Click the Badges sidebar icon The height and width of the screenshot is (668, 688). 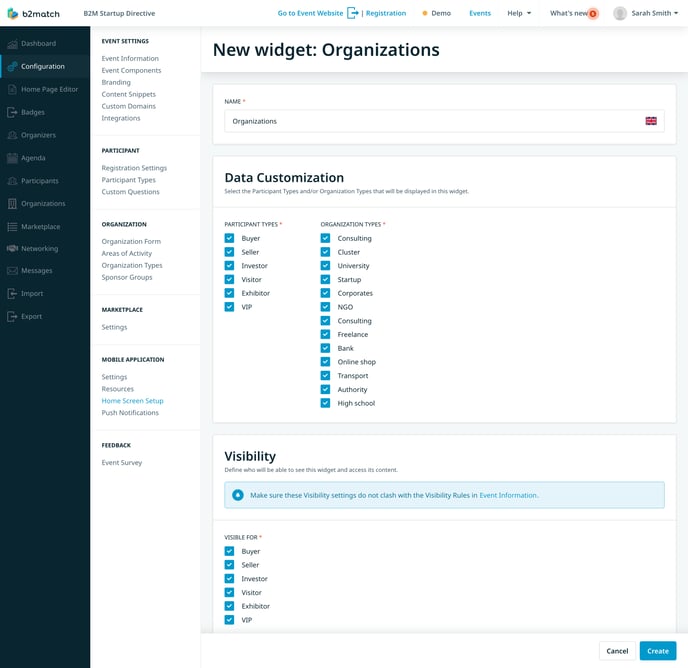[x=12, y=112]
